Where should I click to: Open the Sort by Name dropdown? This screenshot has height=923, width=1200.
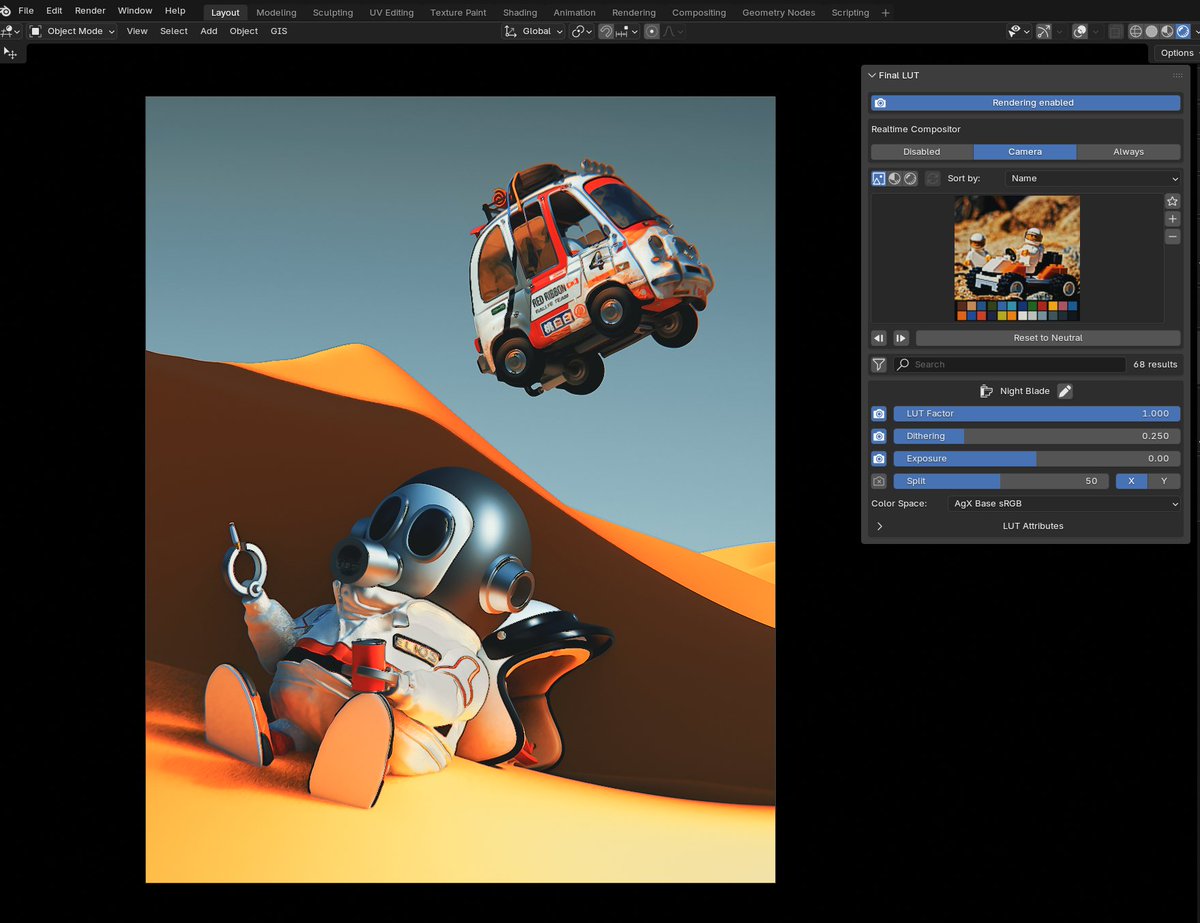click(1093, 178)
